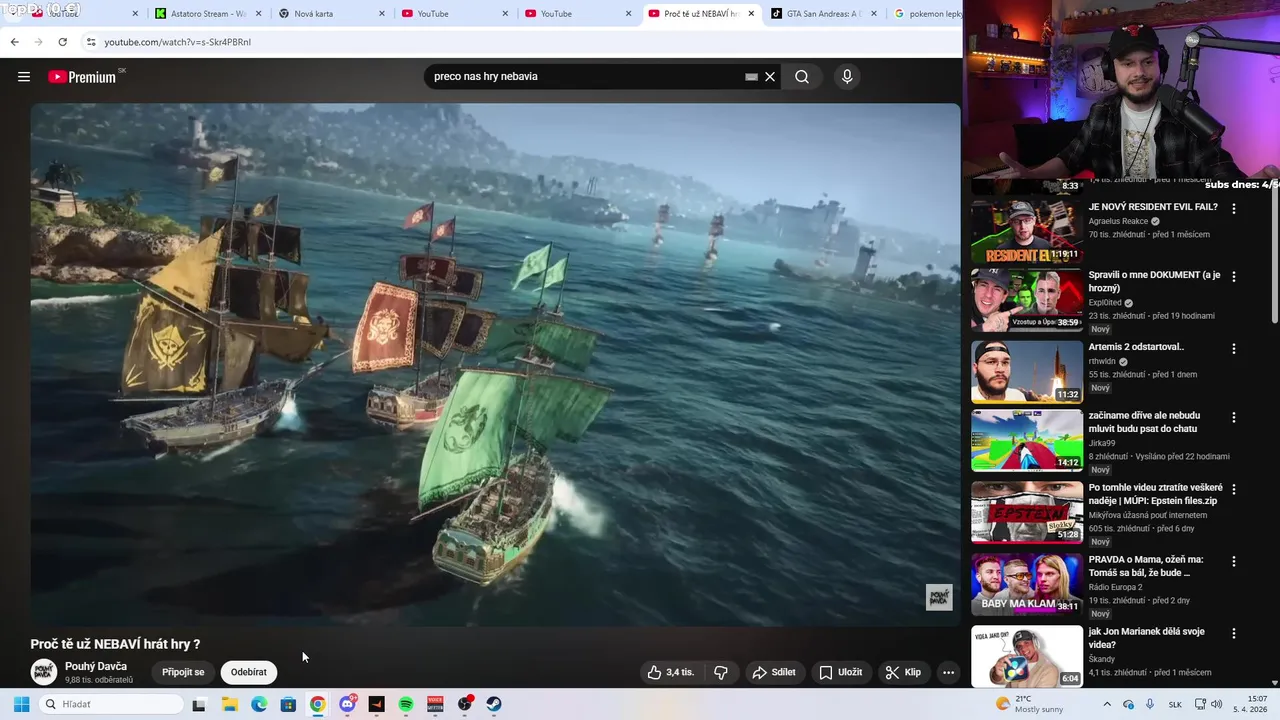
Task: Open the weather widget 21°C
Action: tap(1030, 704)
